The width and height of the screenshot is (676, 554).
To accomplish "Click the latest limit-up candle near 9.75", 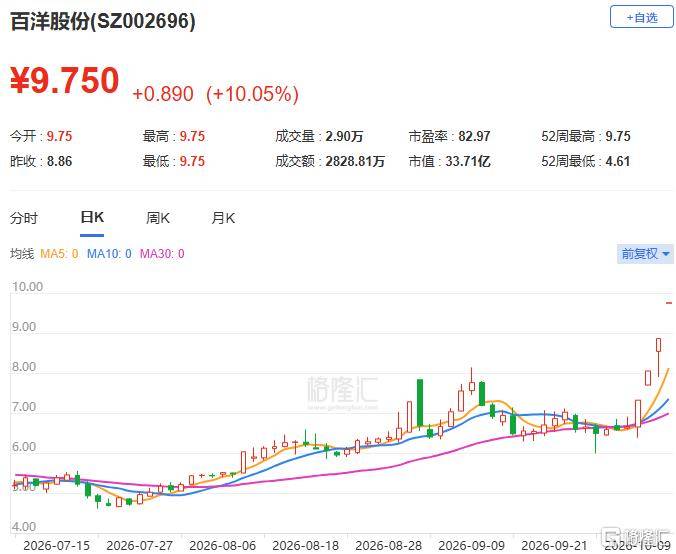I will tap(669, 303).
